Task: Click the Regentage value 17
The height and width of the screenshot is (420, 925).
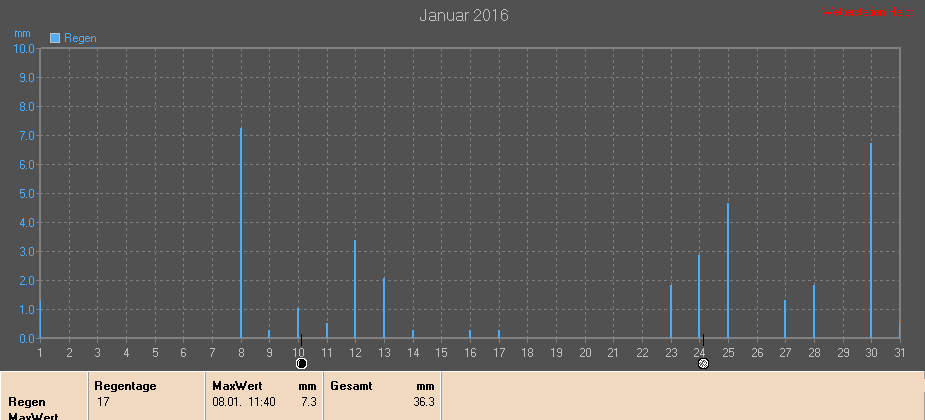Action: (x=103, y=402)
